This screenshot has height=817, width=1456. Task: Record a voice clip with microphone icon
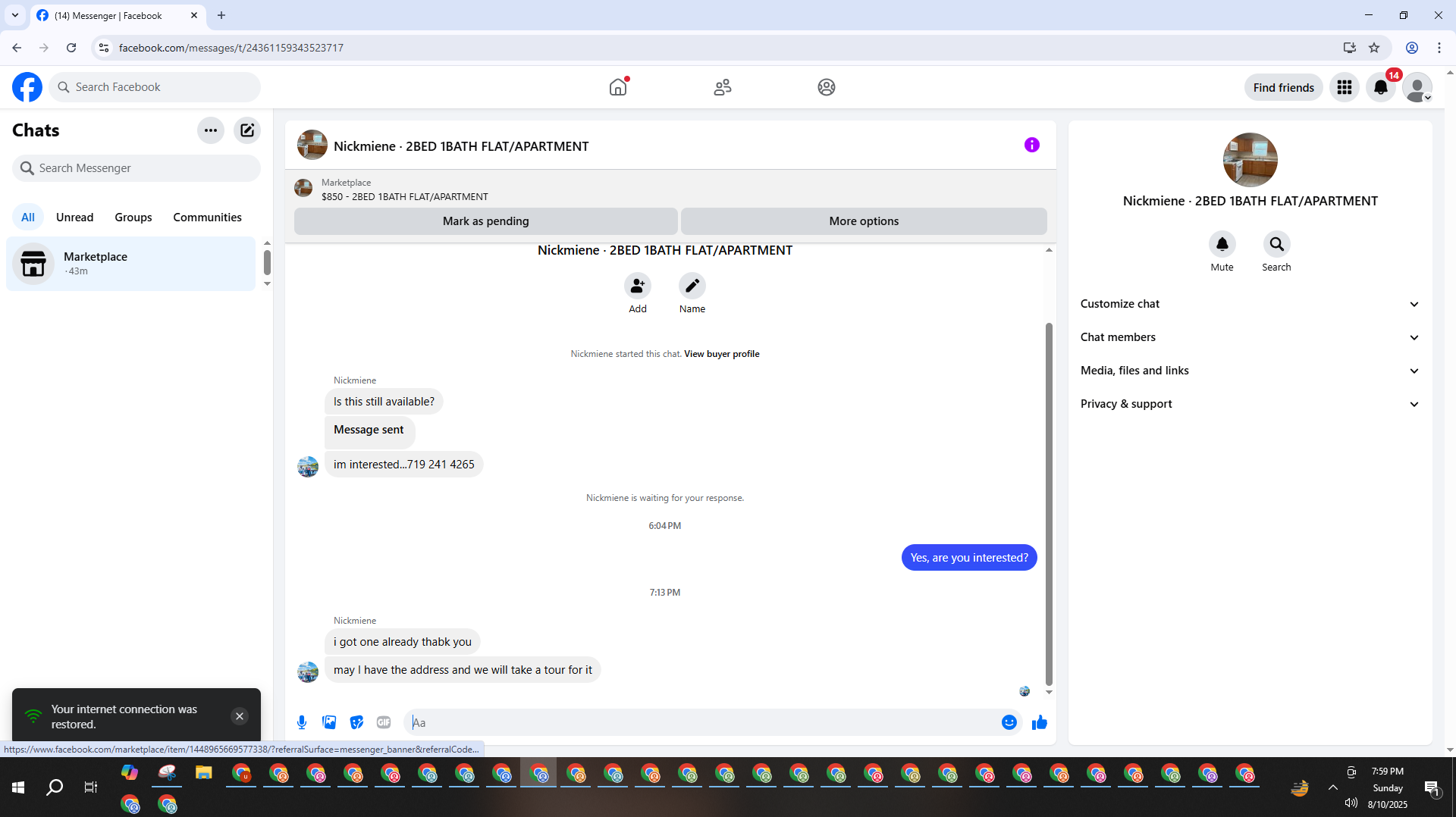[x=302, y=722]
